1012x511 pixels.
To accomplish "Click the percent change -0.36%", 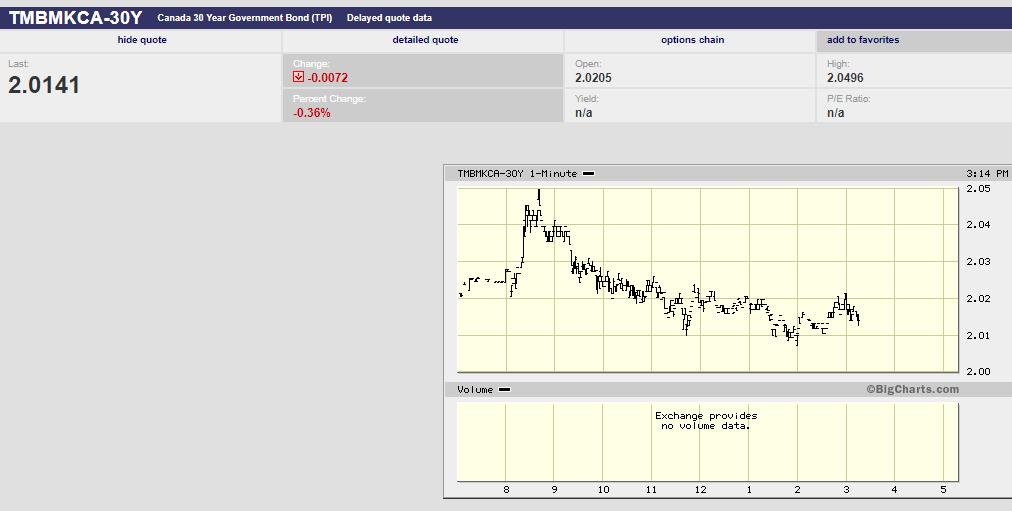I will pyautogui.click(x=312, y=112).
